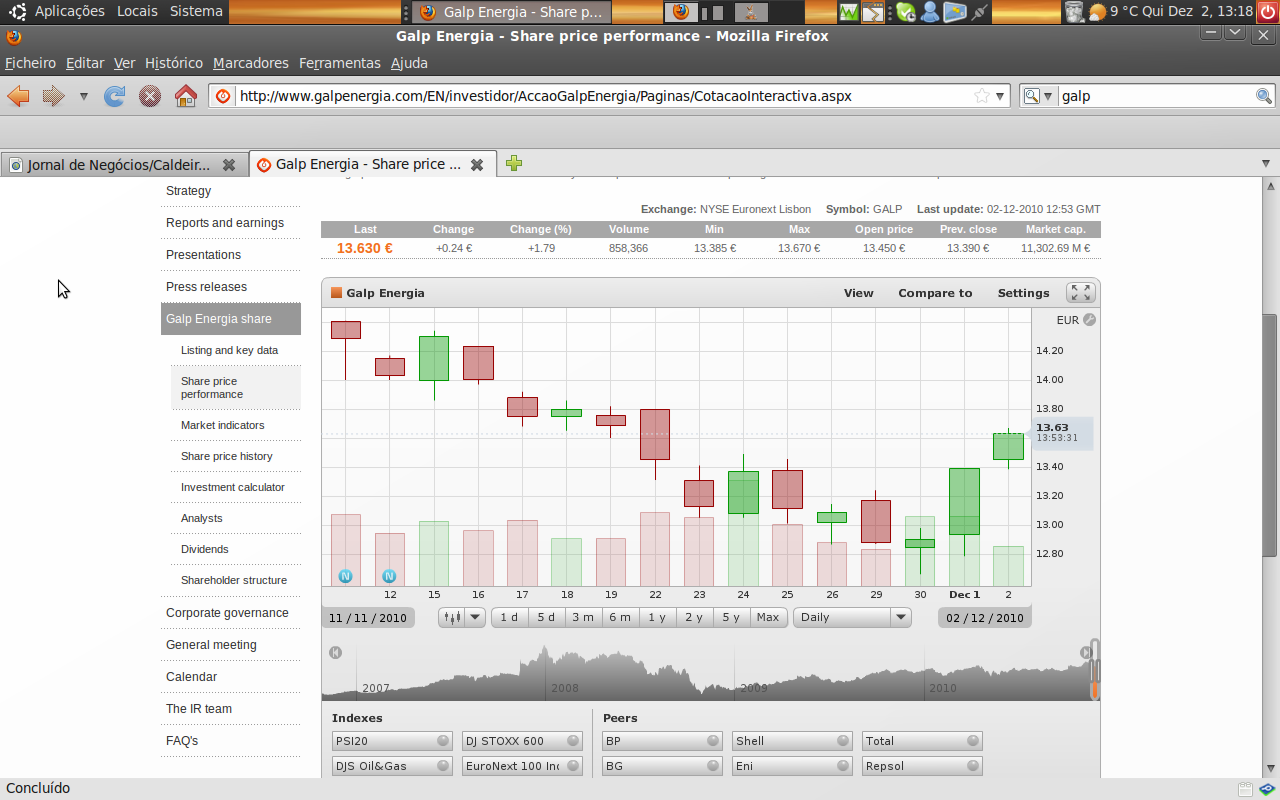This screenshot has height=800, width=1280.
Task: Toggle BP peer comparison
Action: pos(662,741)
